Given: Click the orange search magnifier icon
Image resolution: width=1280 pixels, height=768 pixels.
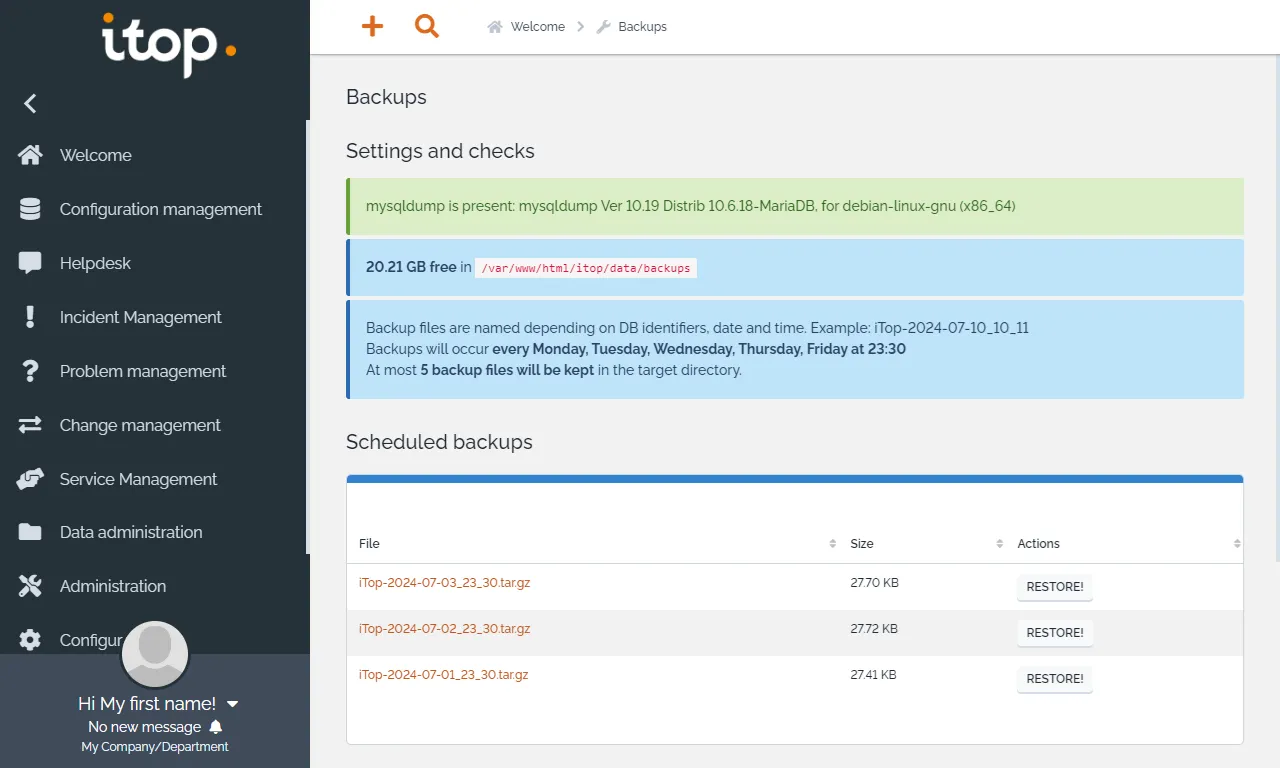Looking at the screenshot, I should point(427,27).
